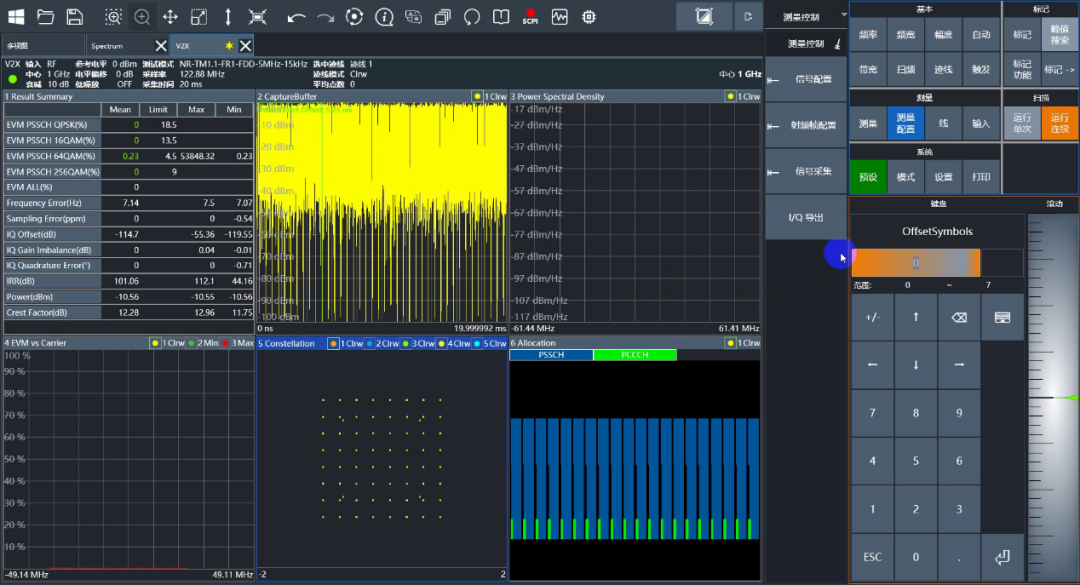Click the chip hardware icon
The height and width of the screenshot is (585, 1080).
(589, 17)
